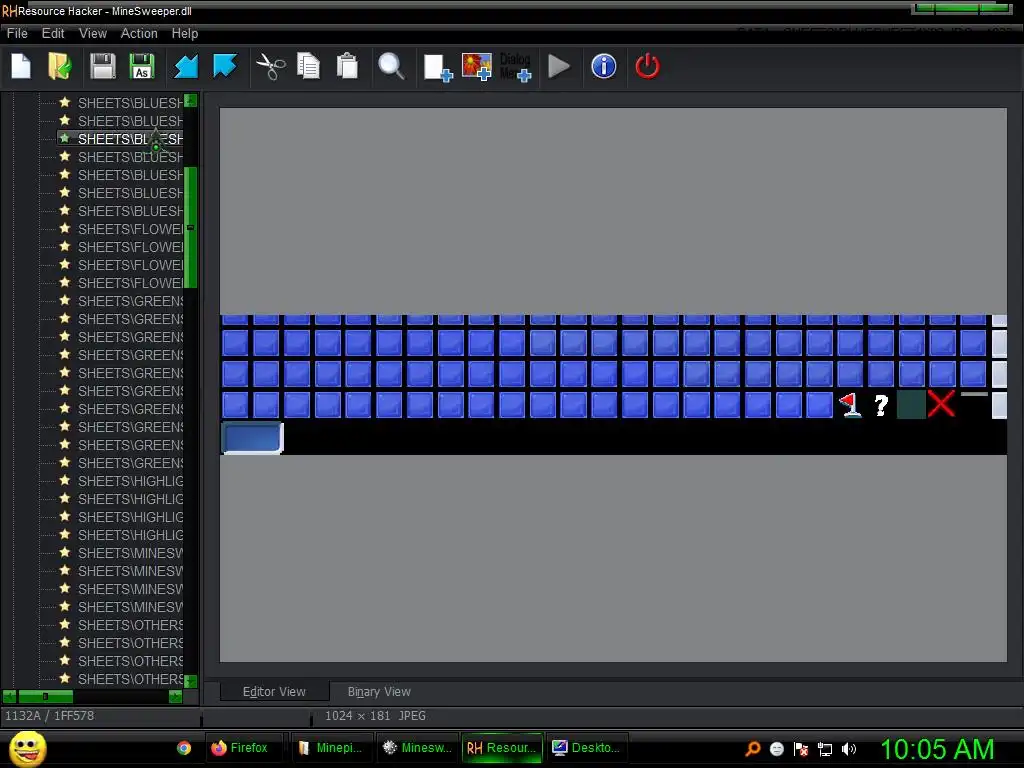Click the network tray icon
Viewport: 1024px width, 768px height.
click(825, 749)
